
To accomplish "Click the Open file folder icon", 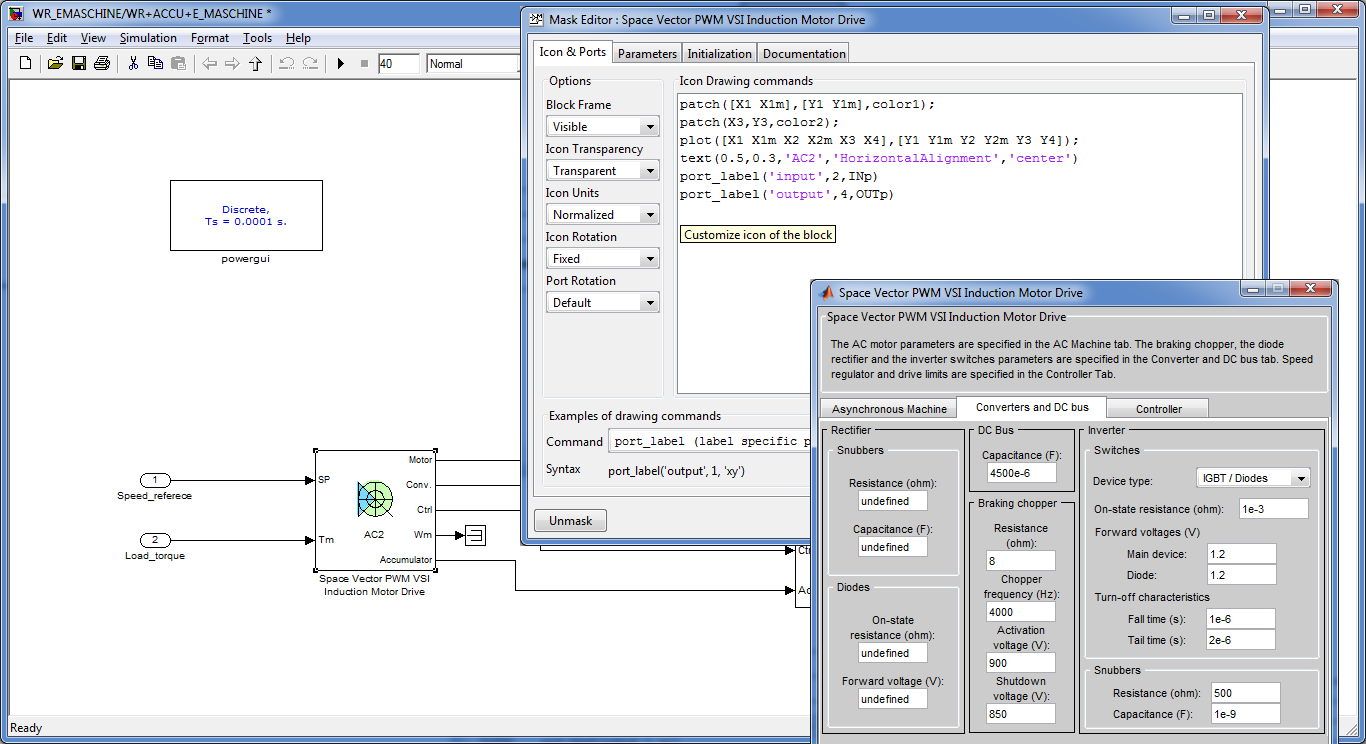I will tap(55, 63).
